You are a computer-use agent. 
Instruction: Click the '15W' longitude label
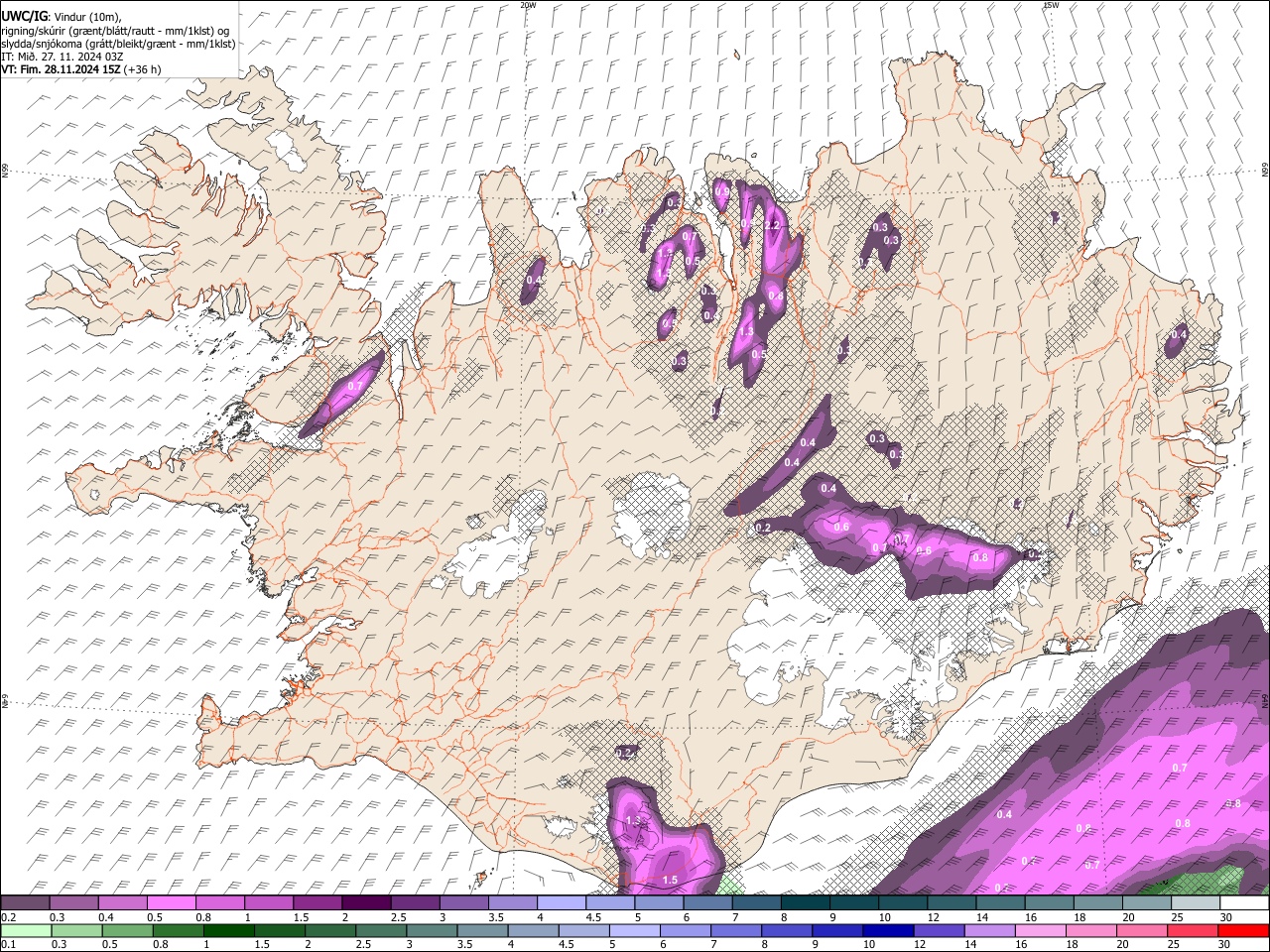pyautogui.click(x=1051, y=5)
